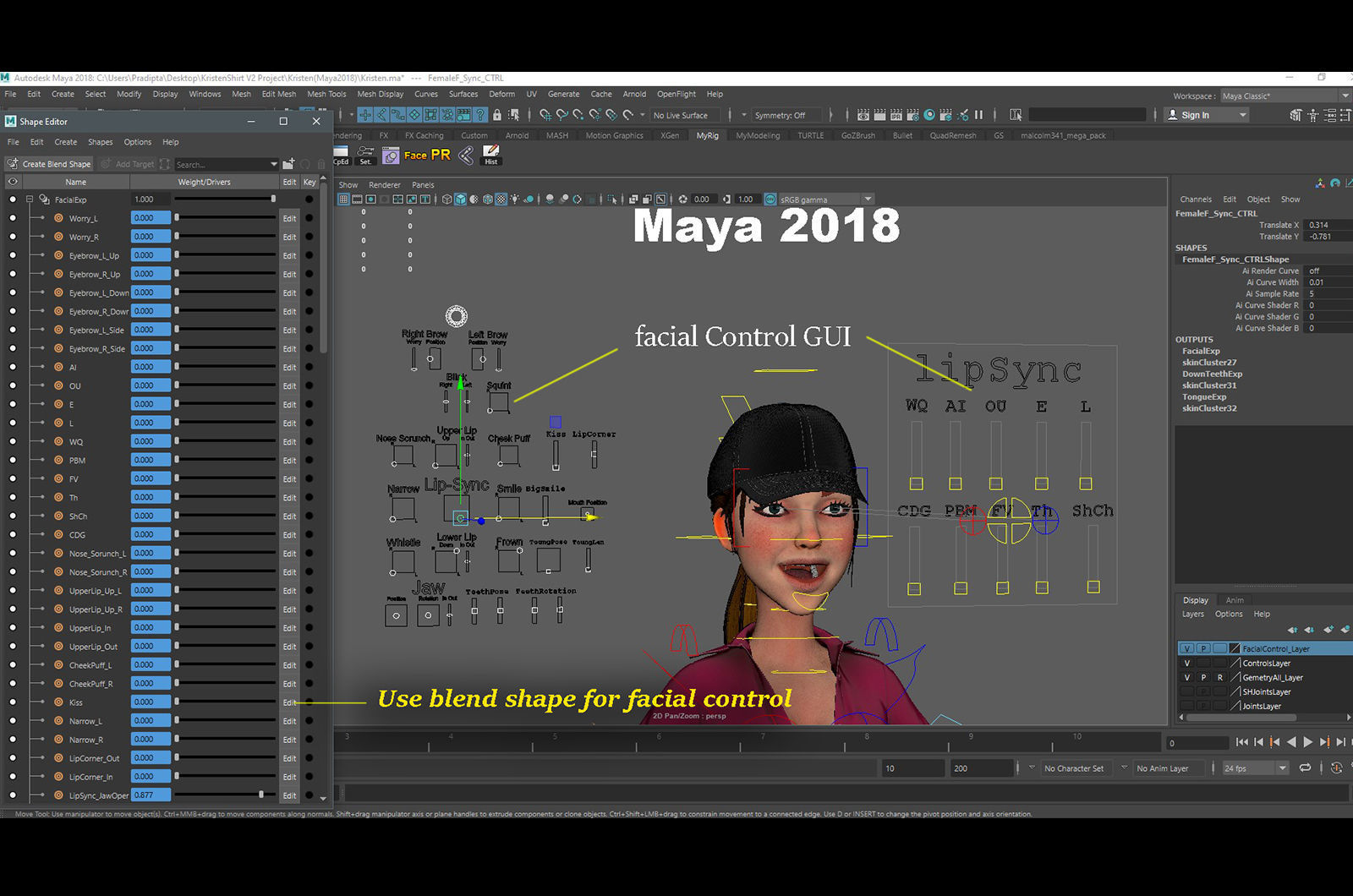
Task: Open the viewport Renderer menu
Action: 385,184
